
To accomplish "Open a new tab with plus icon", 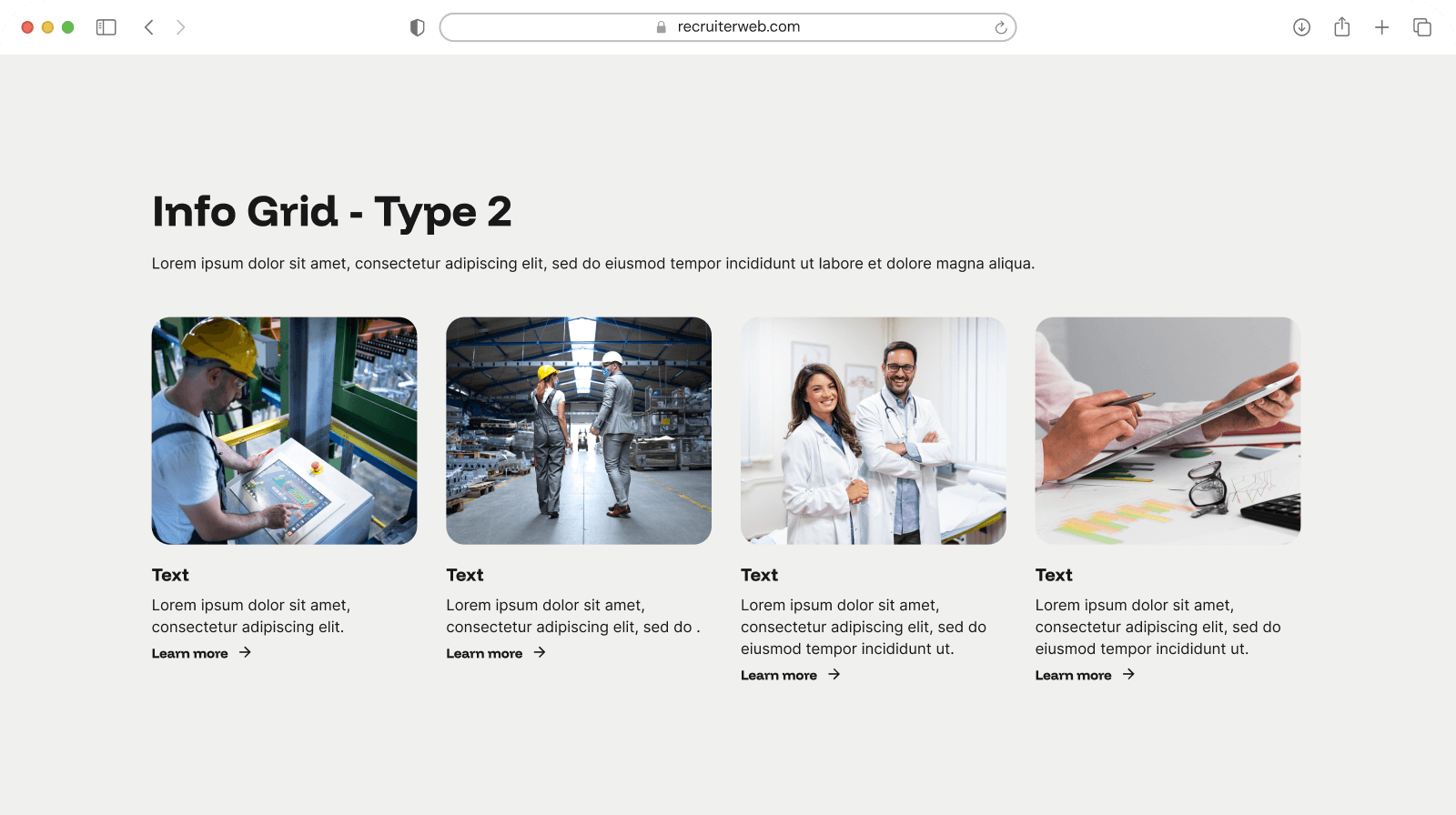I will [x=1381, y=27].
